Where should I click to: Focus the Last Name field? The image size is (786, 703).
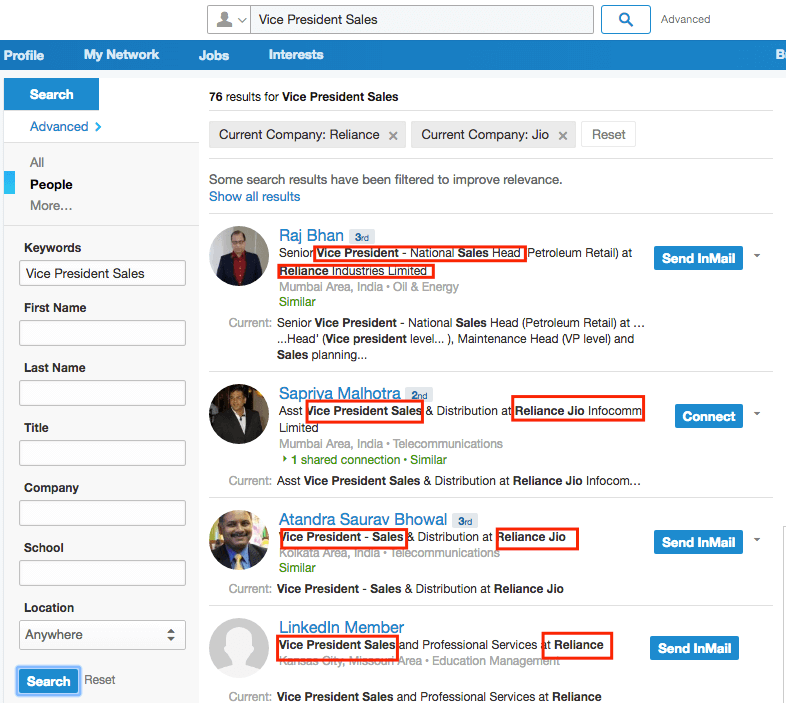(102, 393)
